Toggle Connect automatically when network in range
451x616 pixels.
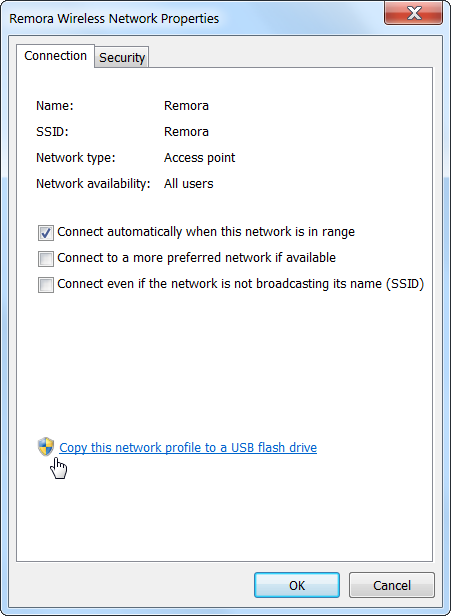tap(46, 233)
